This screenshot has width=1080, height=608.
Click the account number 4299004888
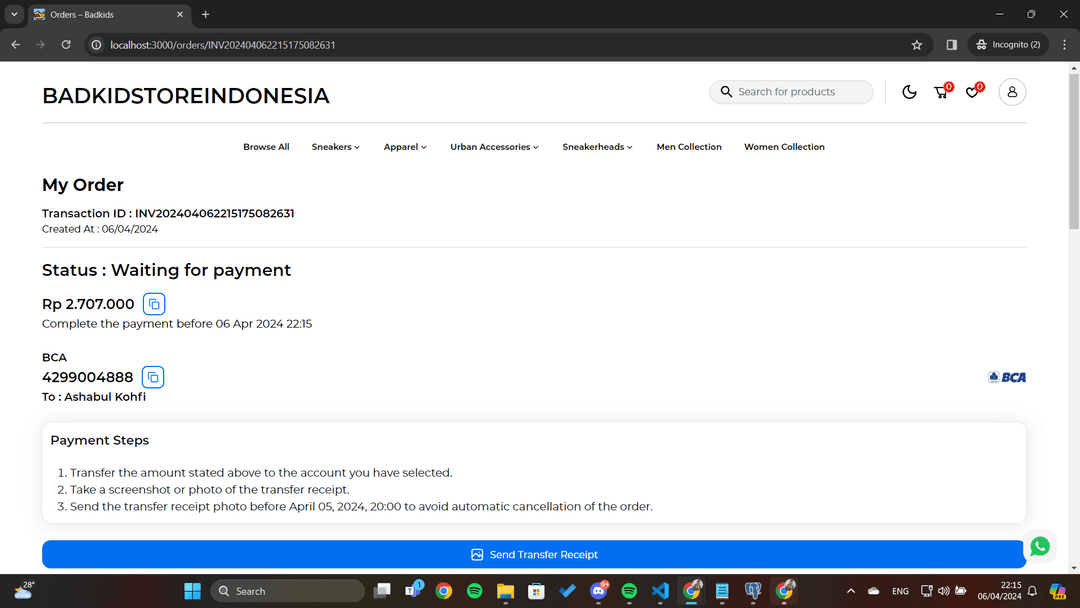(87, 377)
